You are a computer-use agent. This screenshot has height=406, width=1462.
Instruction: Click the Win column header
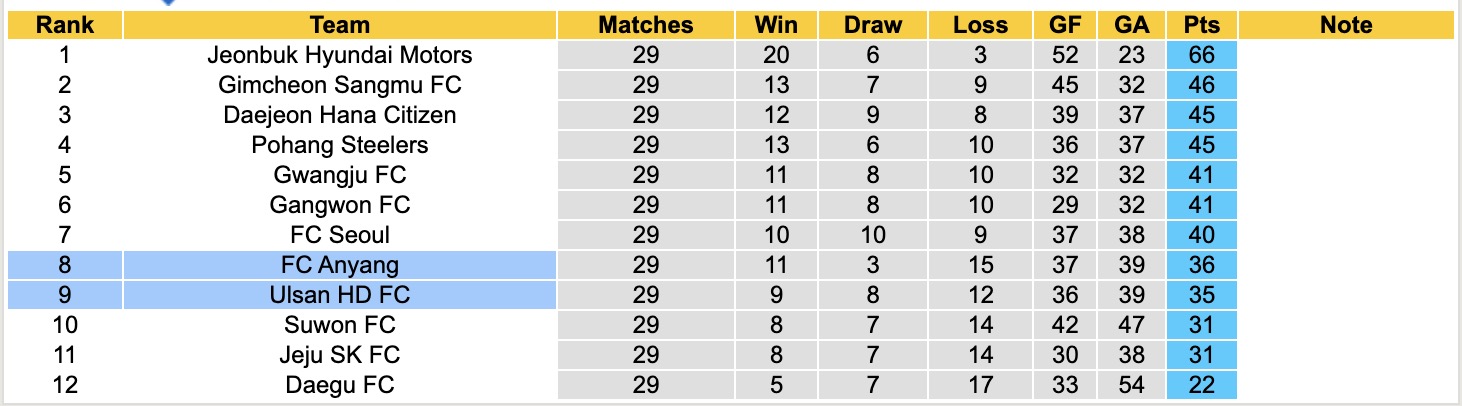pyautogui.click(x=776, y=25)
